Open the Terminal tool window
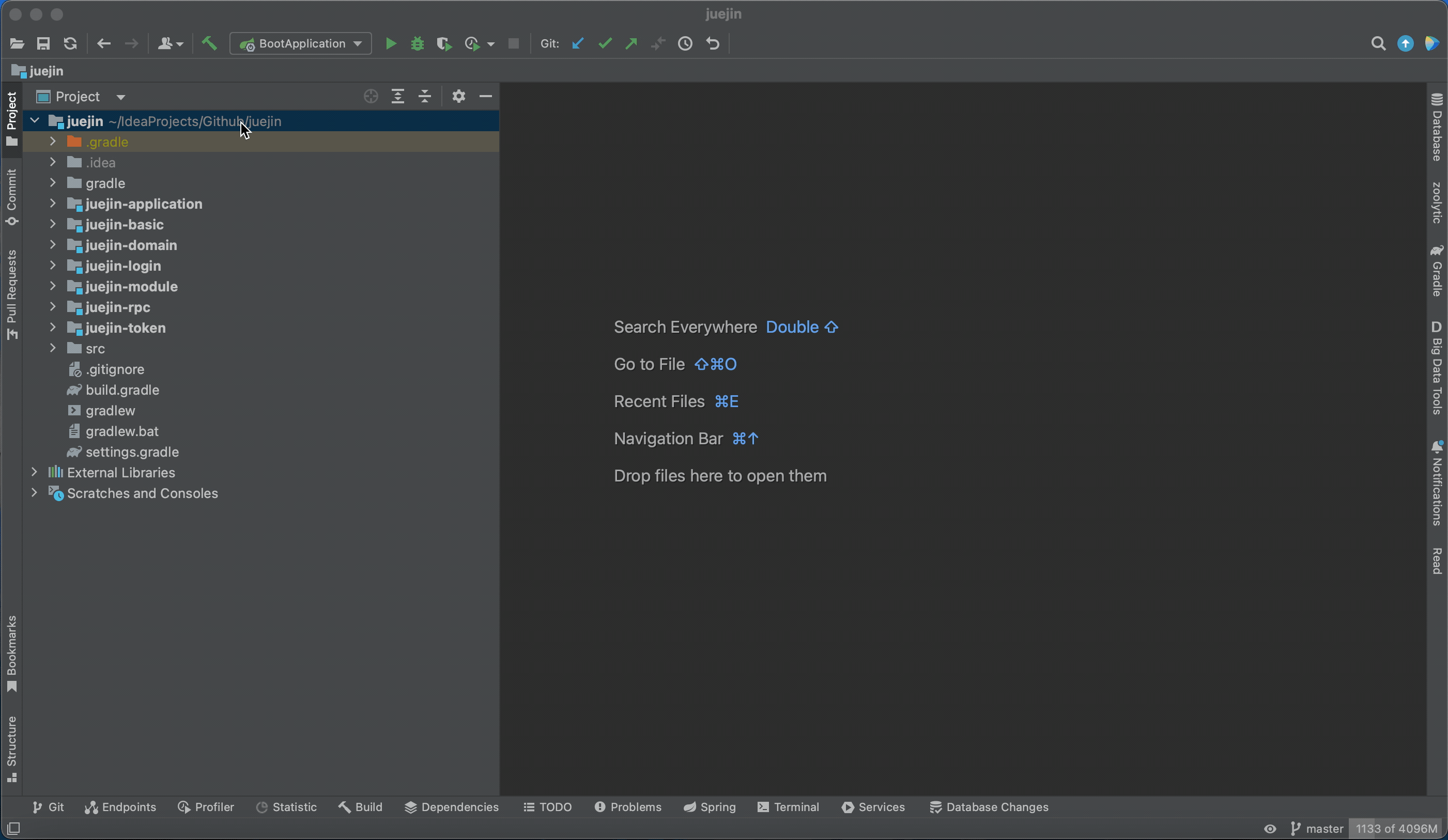The image size is (1448, 840). click(x=789, y=806)
